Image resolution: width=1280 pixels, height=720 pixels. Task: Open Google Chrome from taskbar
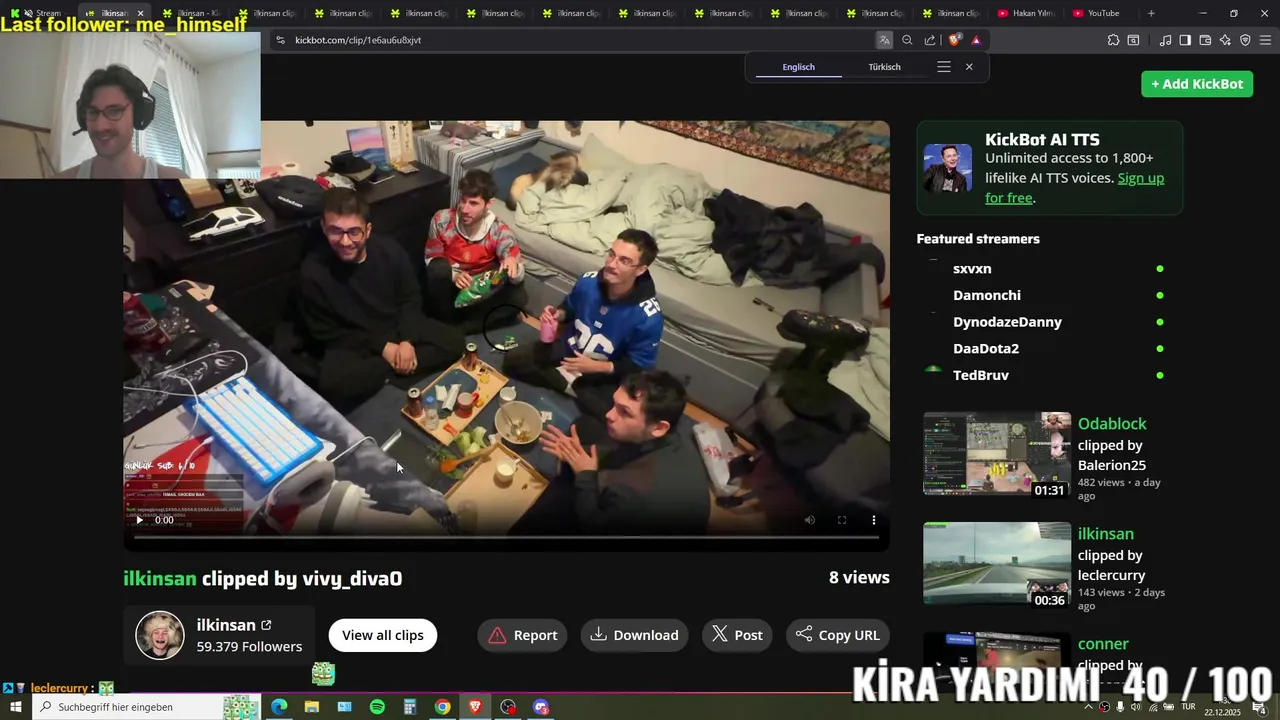pos(442,707)
